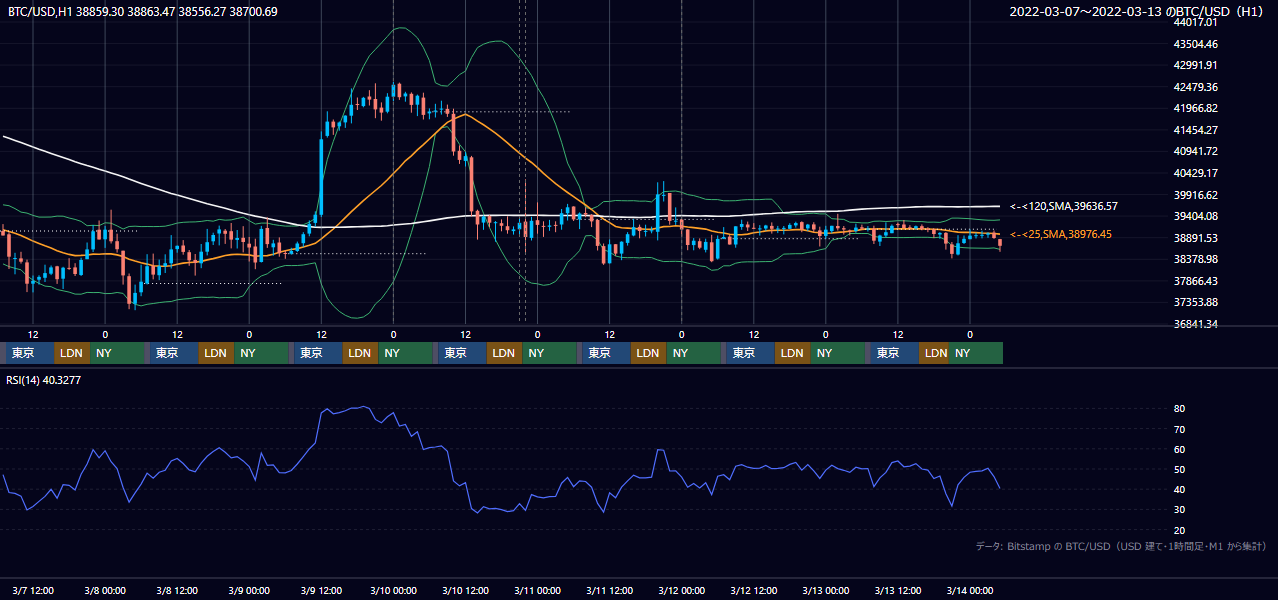Click the 2022-03-07～2022-03-13 date range title

(x=1138, y=12)
